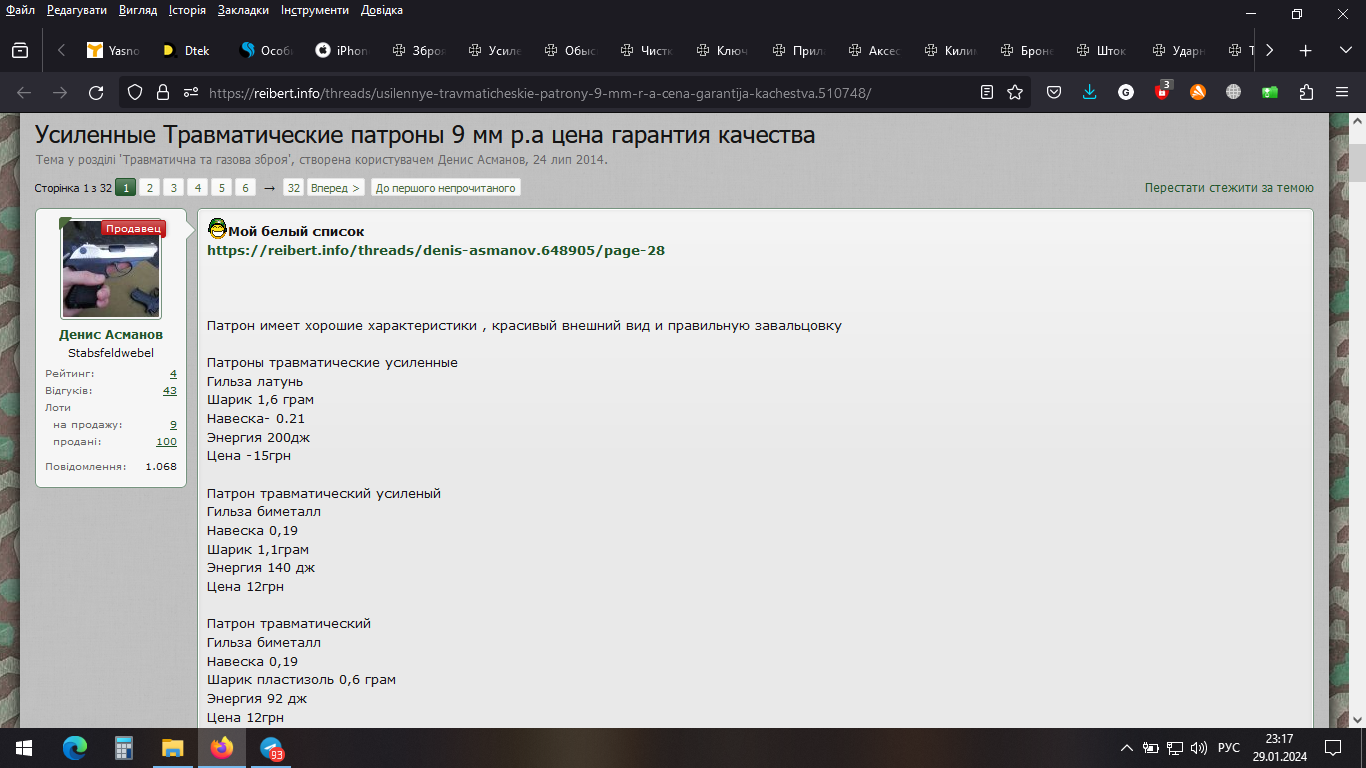The height and width of the screenshot is (768, 1366).
Task: Open the Firefox hamburger application menu
Action: point(1342,93)
